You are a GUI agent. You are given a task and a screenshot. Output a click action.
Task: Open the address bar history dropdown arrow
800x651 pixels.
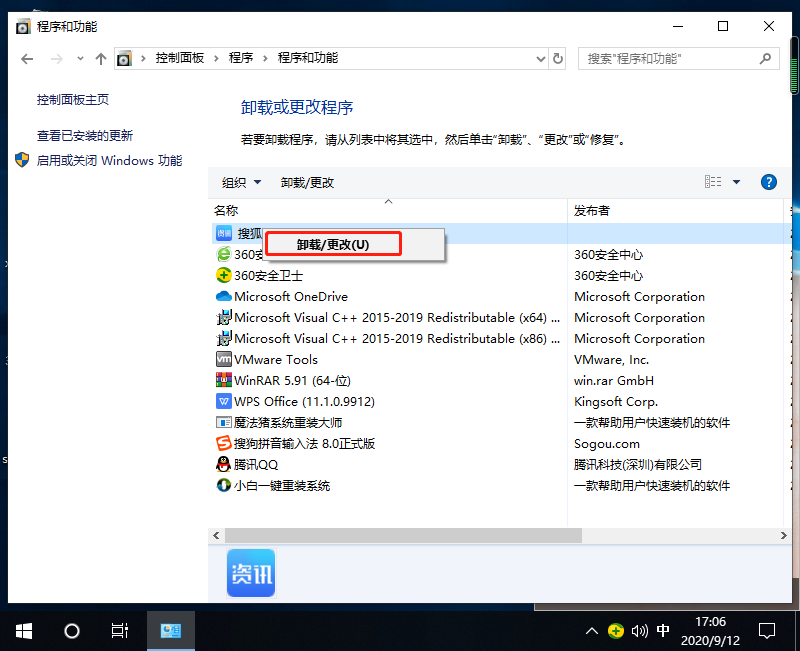540,59
